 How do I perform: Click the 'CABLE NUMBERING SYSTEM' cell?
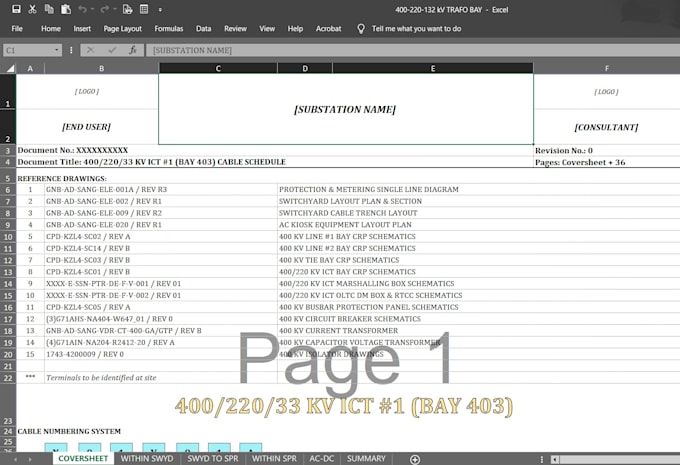pyautogui.click(x=69, y=431)
